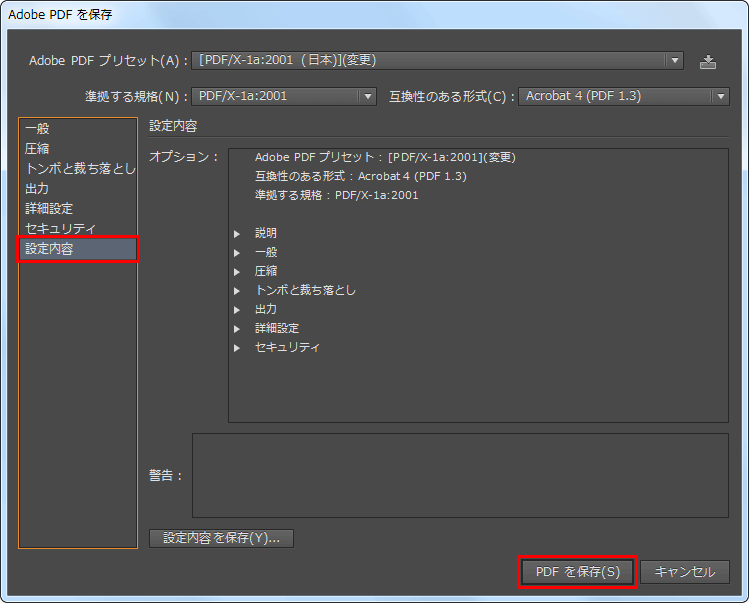
Task: Click the 設定内容を保存(Y)... button
Action: click(221, 538)
